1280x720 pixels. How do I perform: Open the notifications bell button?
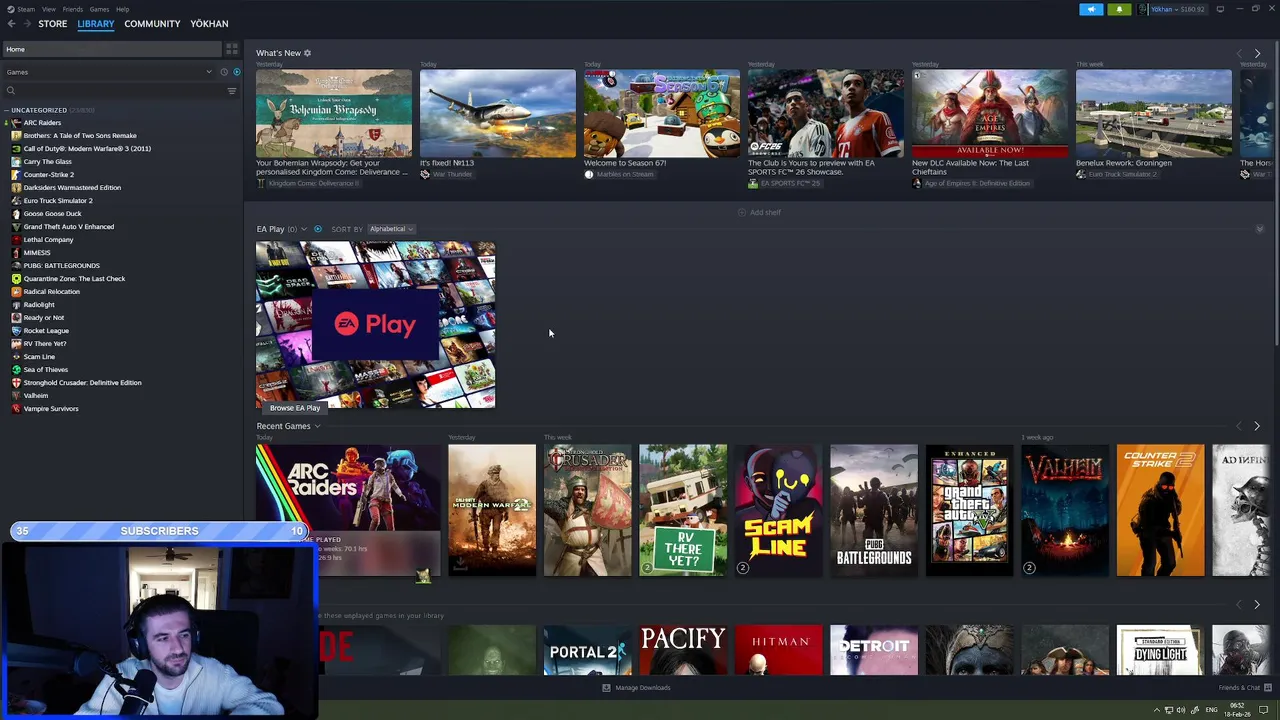click(1119, 9)
